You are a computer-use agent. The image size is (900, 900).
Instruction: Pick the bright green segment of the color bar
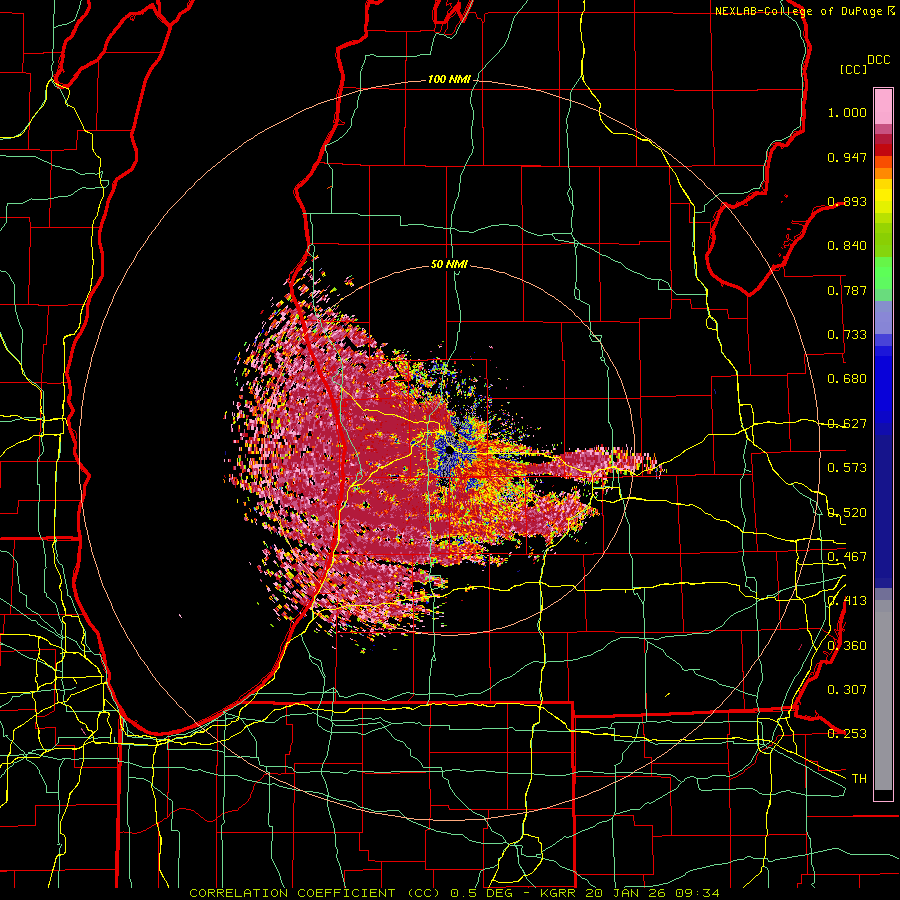[x=883, y=273]
